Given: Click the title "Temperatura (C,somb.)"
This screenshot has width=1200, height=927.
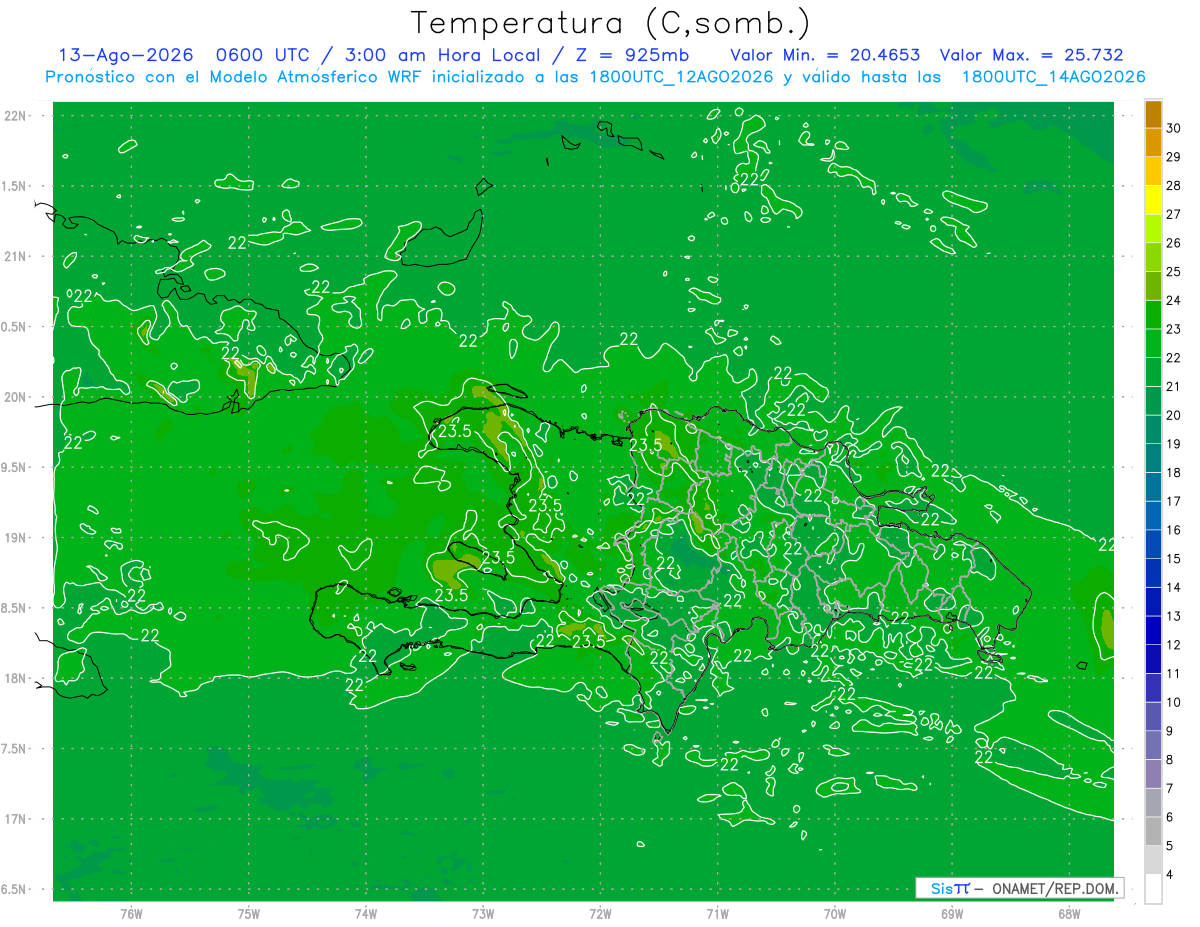Looking at the screenshot, I should pyautogui.click(x=611, y=23).
